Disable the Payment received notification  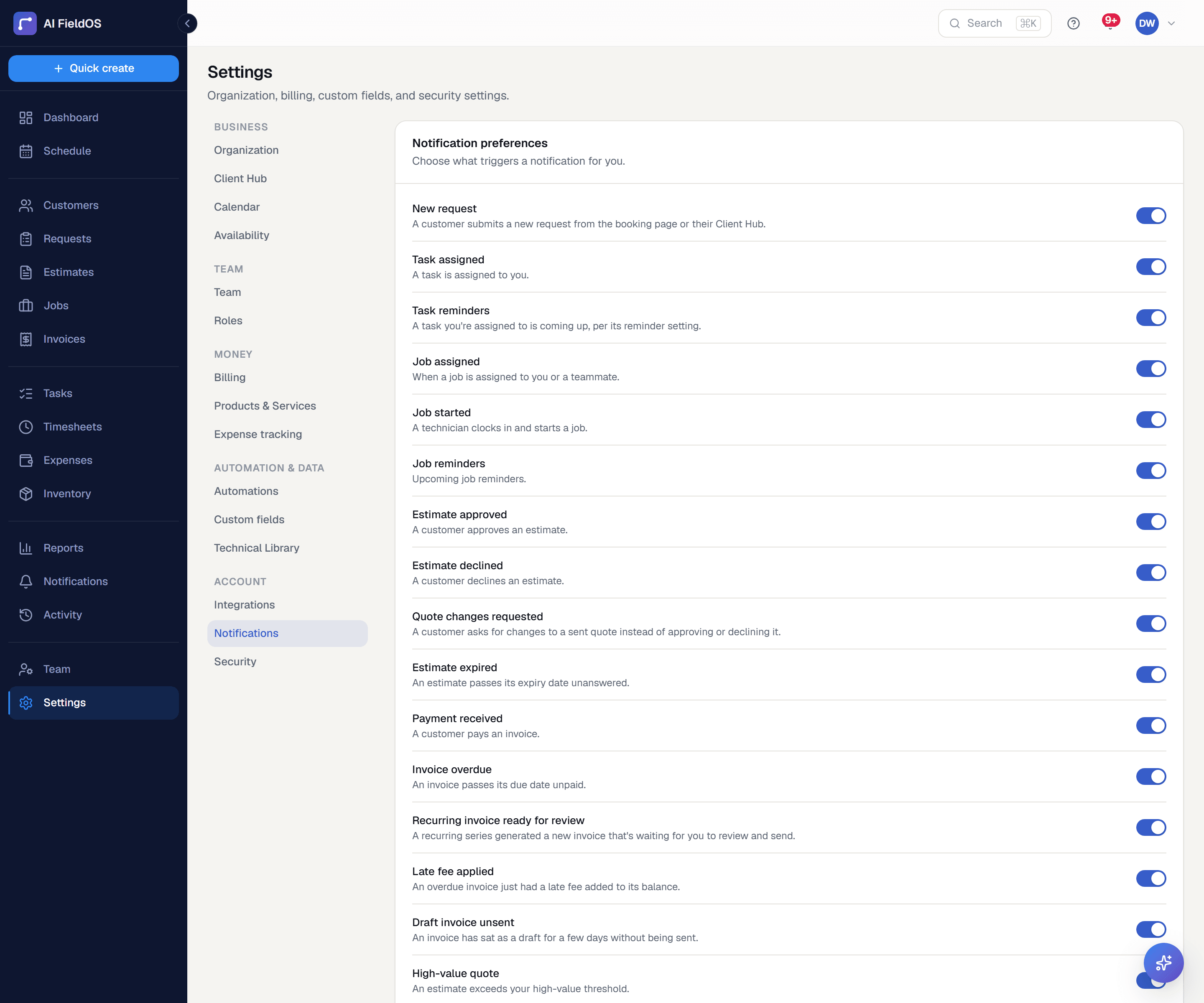tap(1150, 726)
